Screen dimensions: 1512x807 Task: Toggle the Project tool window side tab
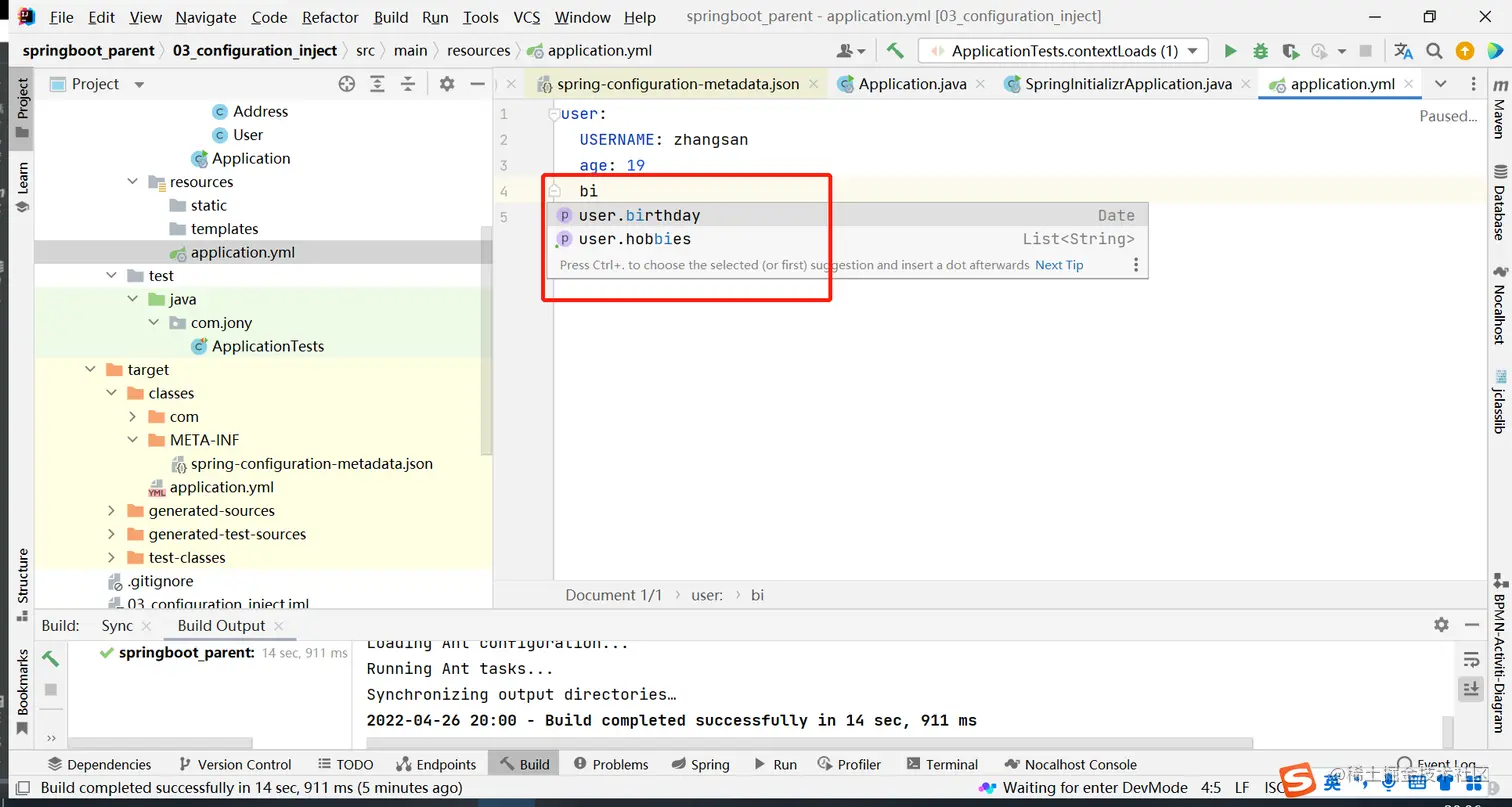[22, 108]
